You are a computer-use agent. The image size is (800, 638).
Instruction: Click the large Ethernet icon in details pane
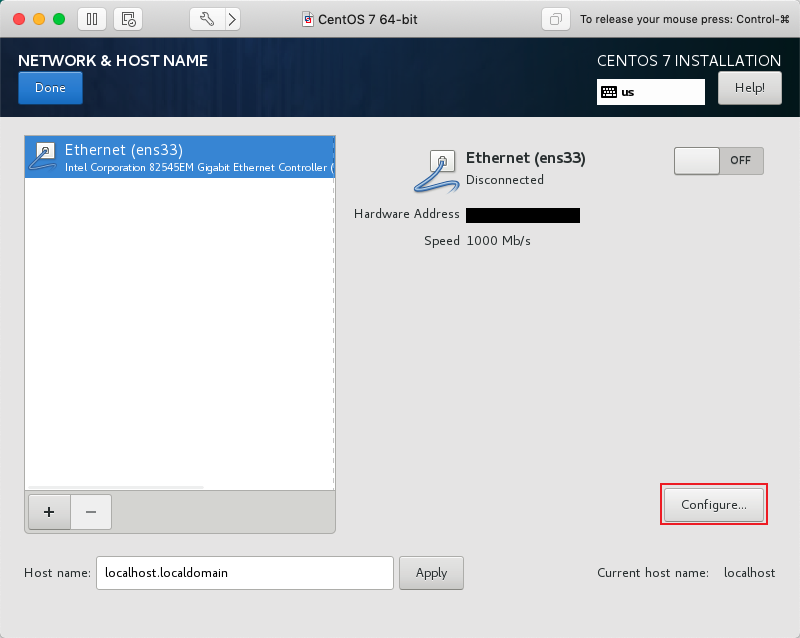(436, 171)
